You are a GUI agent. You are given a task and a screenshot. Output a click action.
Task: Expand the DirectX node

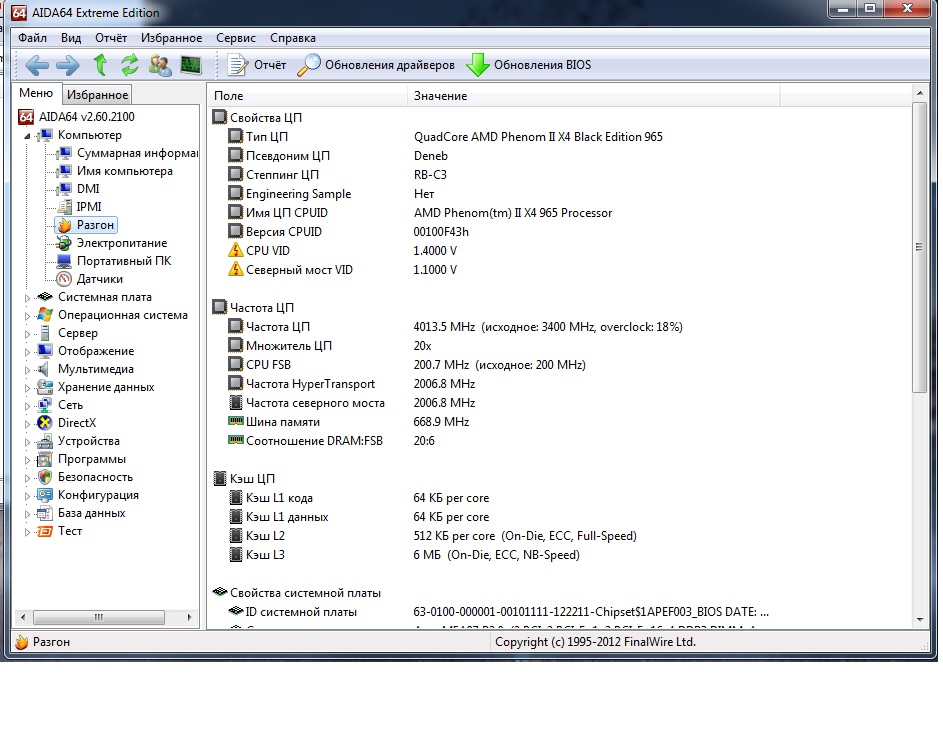(x=27, y=424)
